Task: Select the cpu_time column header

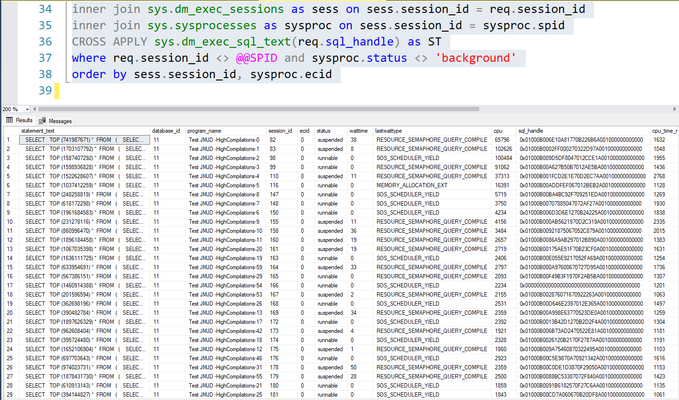Action: click(x=664, y=131)
